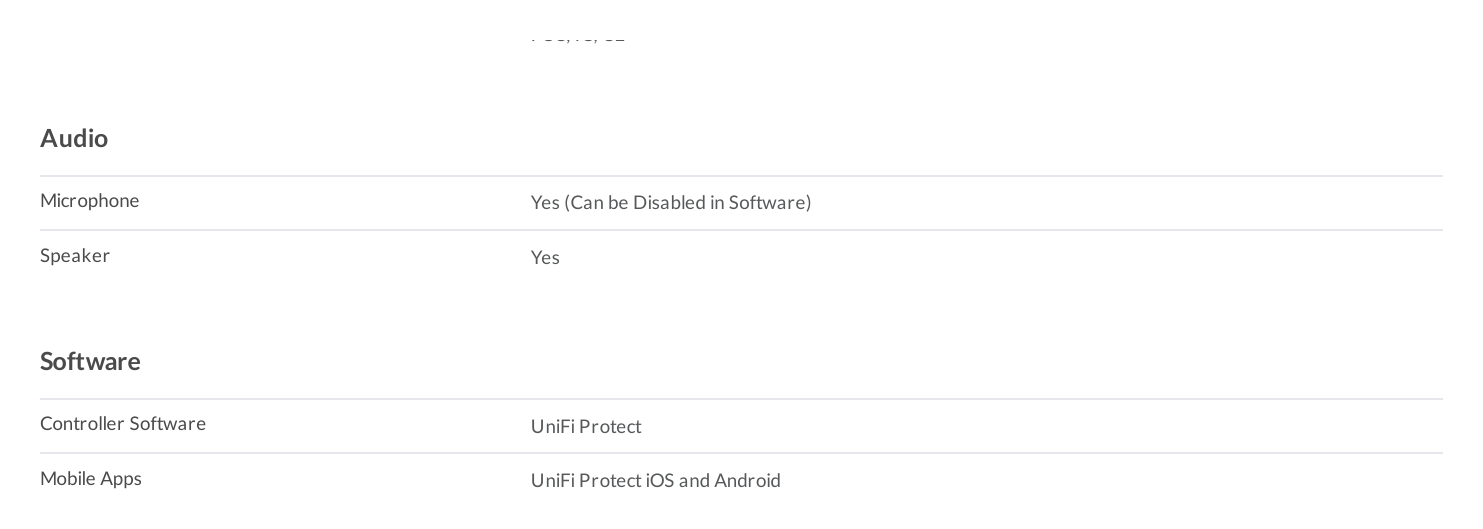Click the "Yes (Can be Disabled in Software)" value
This screenshot has height=529, width=1483.
[x=671, y=203]
